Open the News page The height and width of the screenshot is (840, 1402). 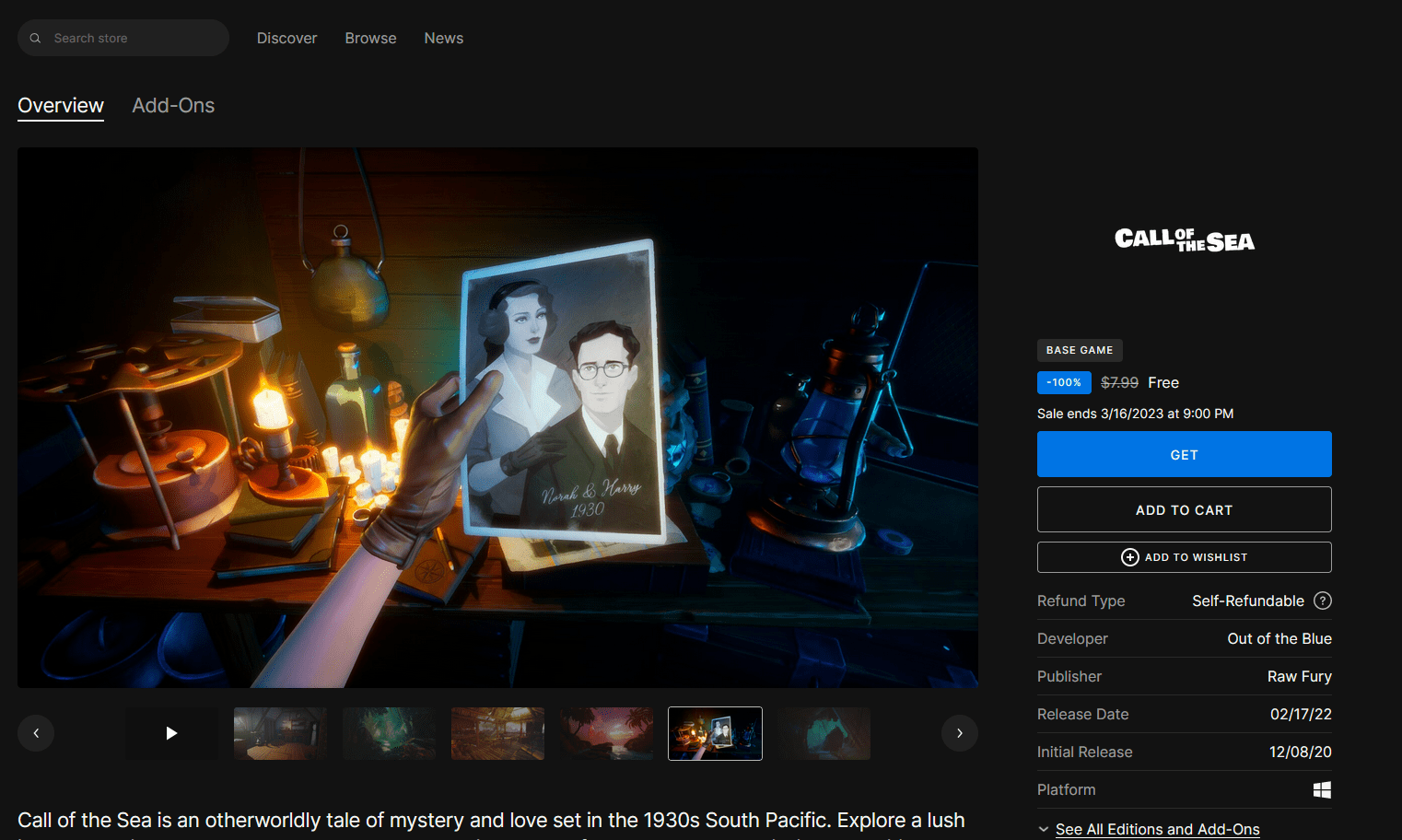click(444, 38)
